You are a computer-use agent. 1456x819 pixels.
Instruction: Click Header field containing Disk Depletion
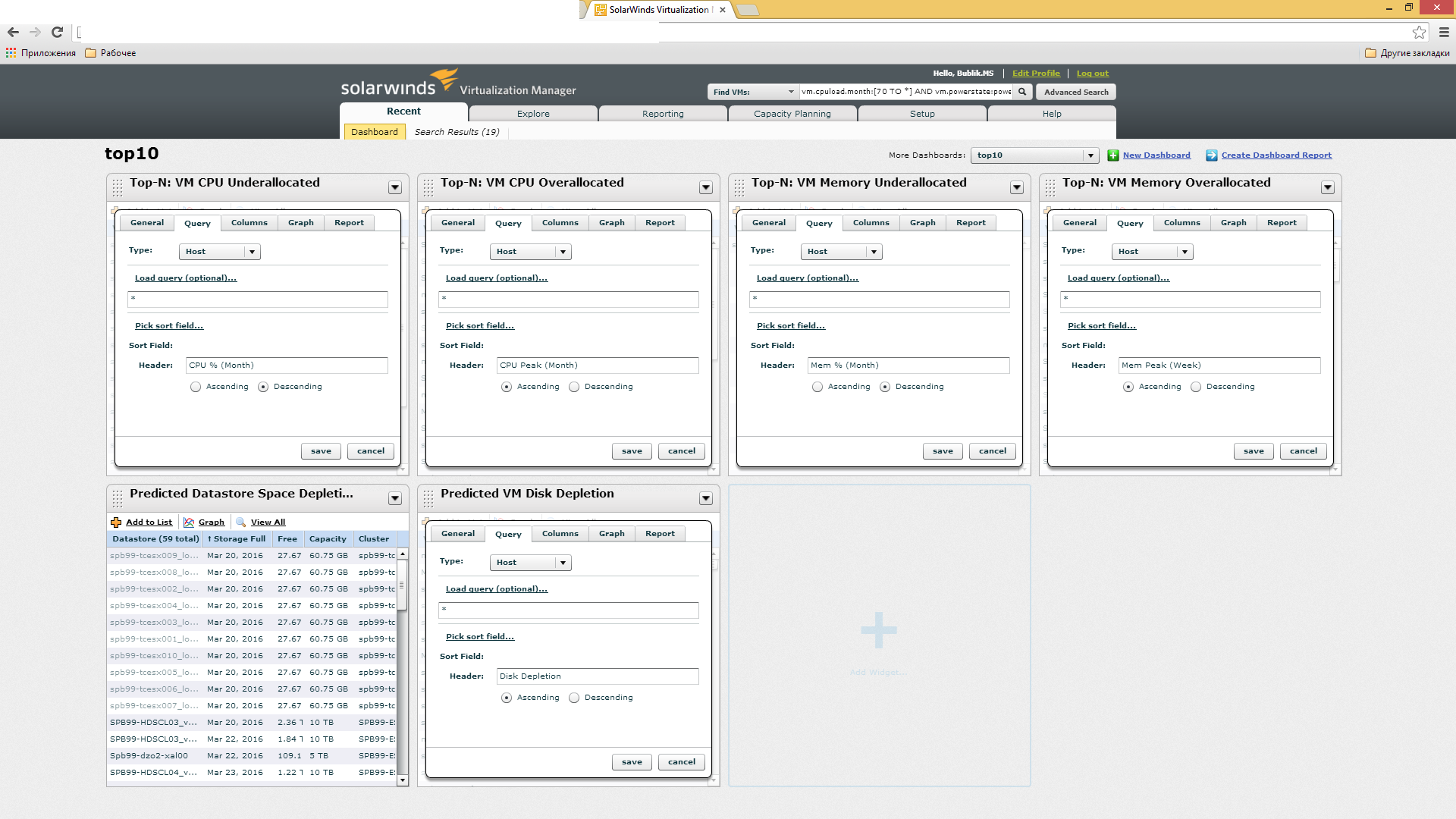click(x=597, y=676)
